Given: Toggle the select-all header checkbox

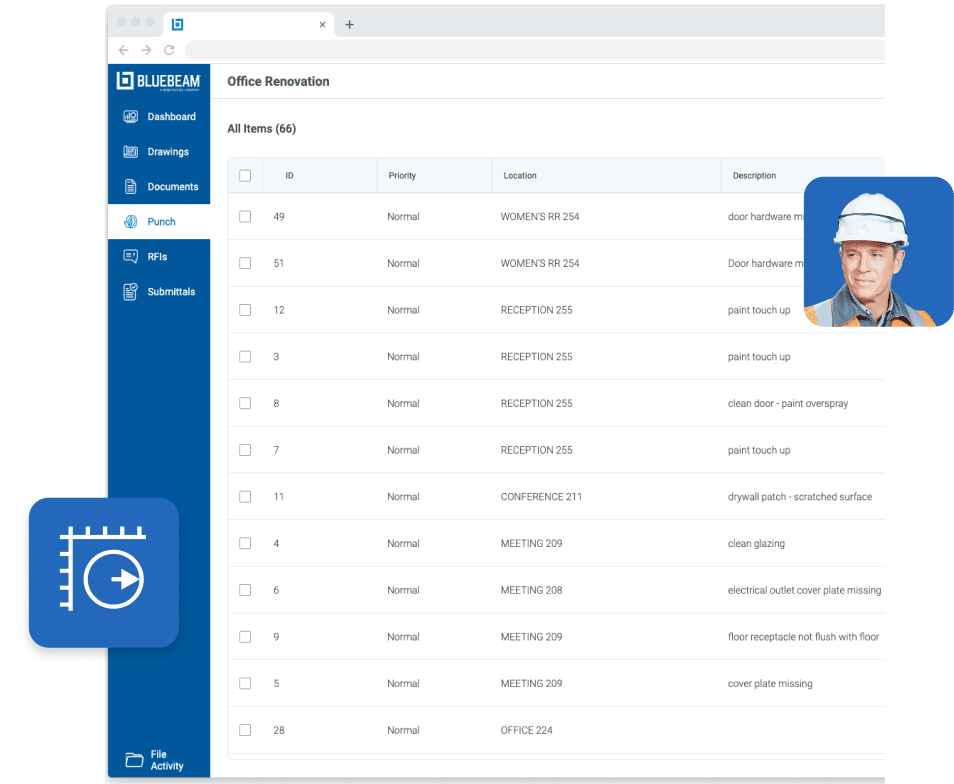Looking at the screenshot, I should (245, 176).
